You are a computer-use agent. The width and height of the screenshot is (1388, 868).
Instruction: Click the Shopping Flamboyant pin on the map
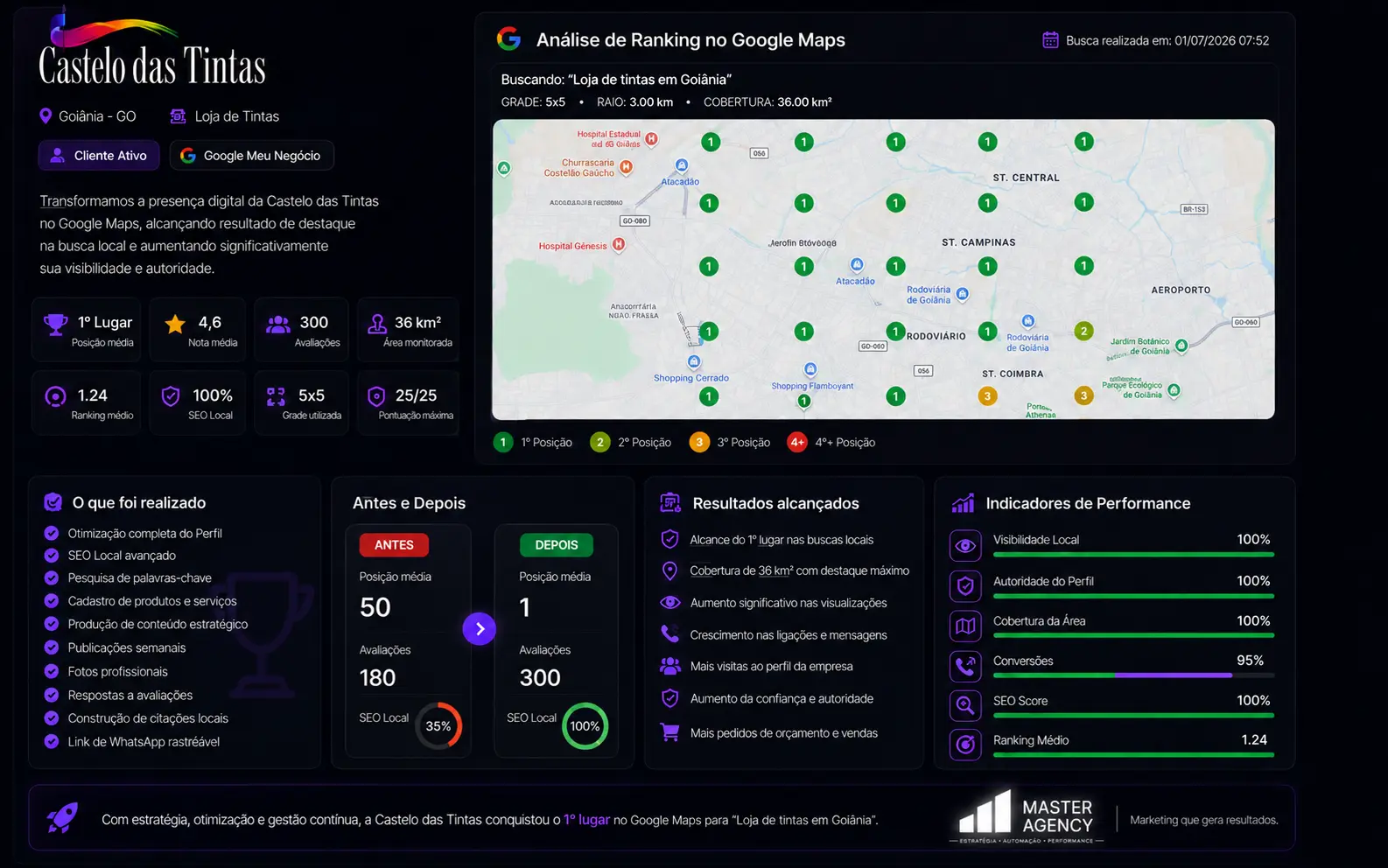(x=810, y=369)
